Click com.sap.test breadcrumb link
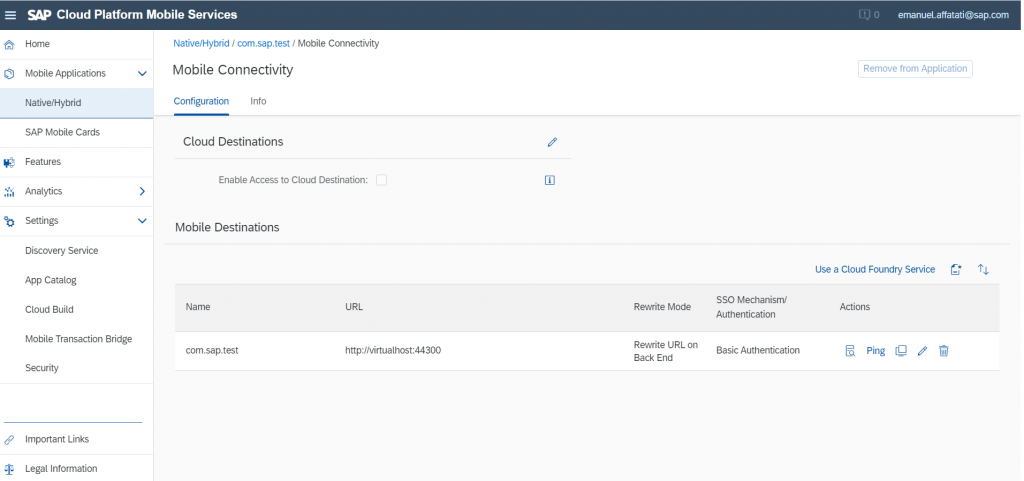Image resolution: width=1024 pixels, height=481 pixels. [x=264, y=43]
